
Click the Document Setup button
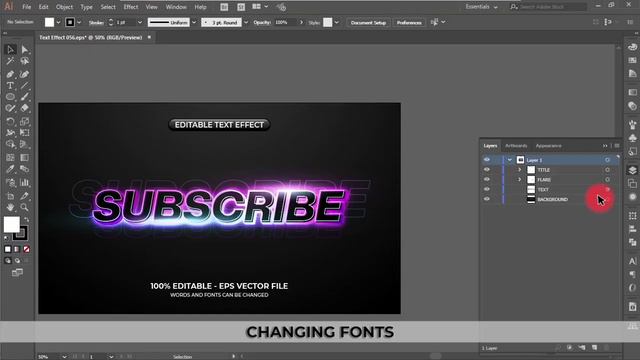coord(368,22)
